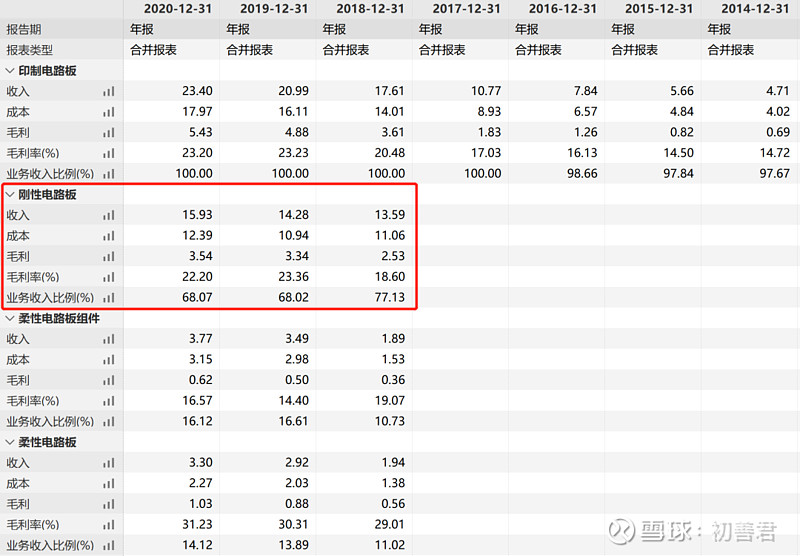Select the 2.27 flexible board cost cell
The image size is (800, 556).
[x=201, y=483]
